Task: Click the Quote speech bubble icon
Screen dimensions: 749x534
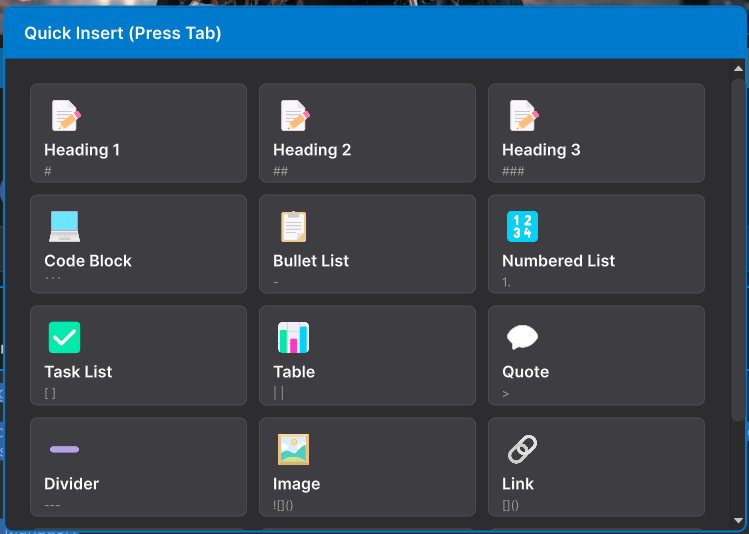Action: (x=522, y=338)
